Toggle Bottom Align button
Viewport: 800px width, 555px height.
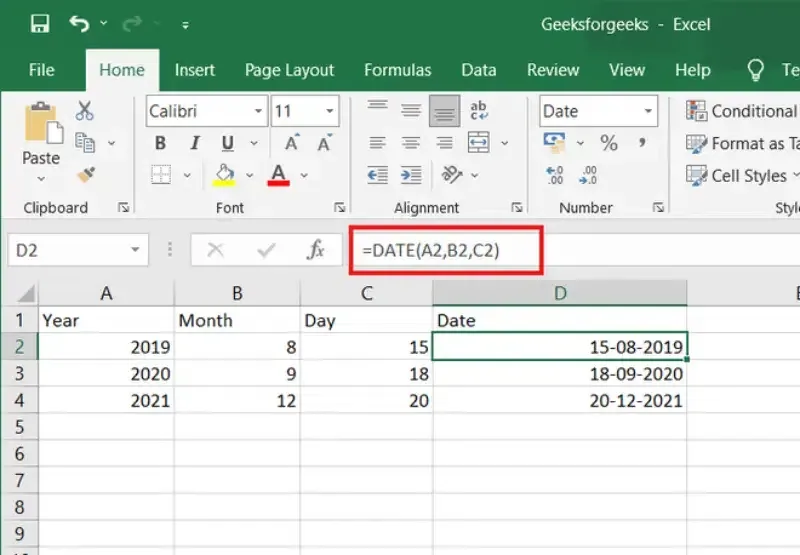(444, 110)
